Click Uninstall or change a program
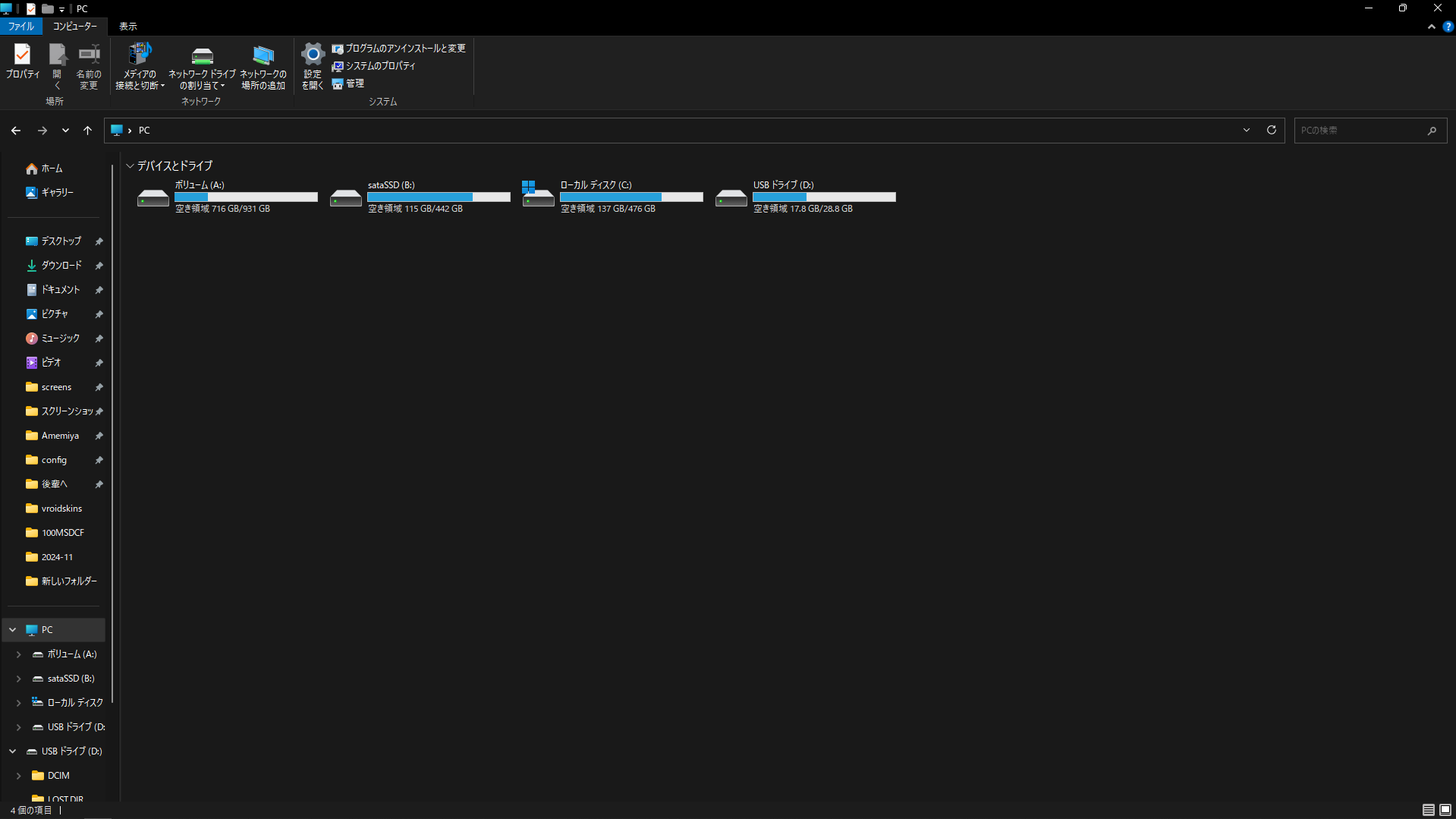The width and height of the screenshot is (1456, 819). click(399, 49)
